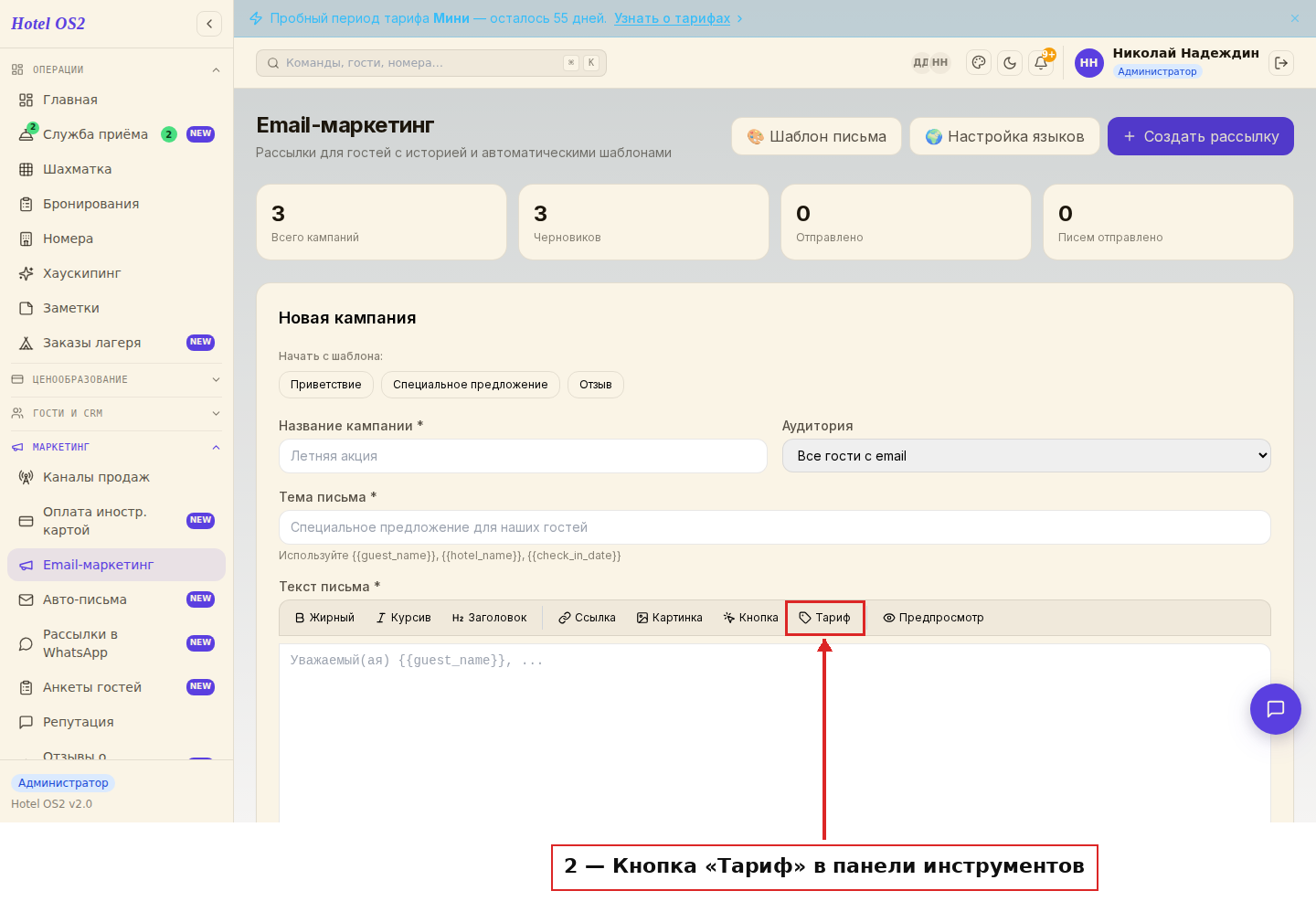This screenshot has height=912, width=1316.
Task: Expand the Гости и CRM section
Action: tap(116, 413)
